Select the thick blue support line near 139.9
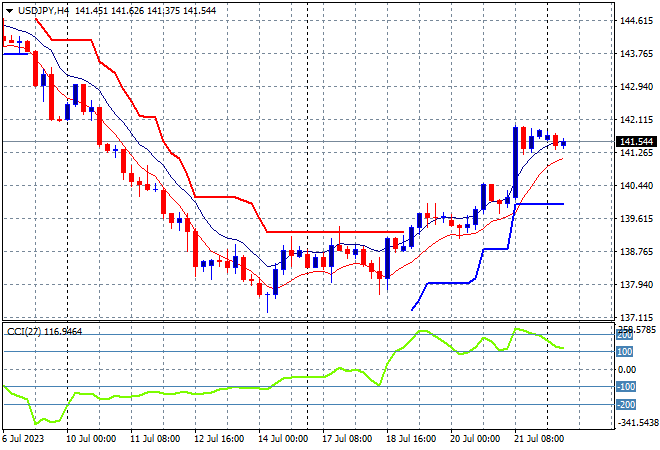The image size is (660, 450). click(x=540, y=204)
